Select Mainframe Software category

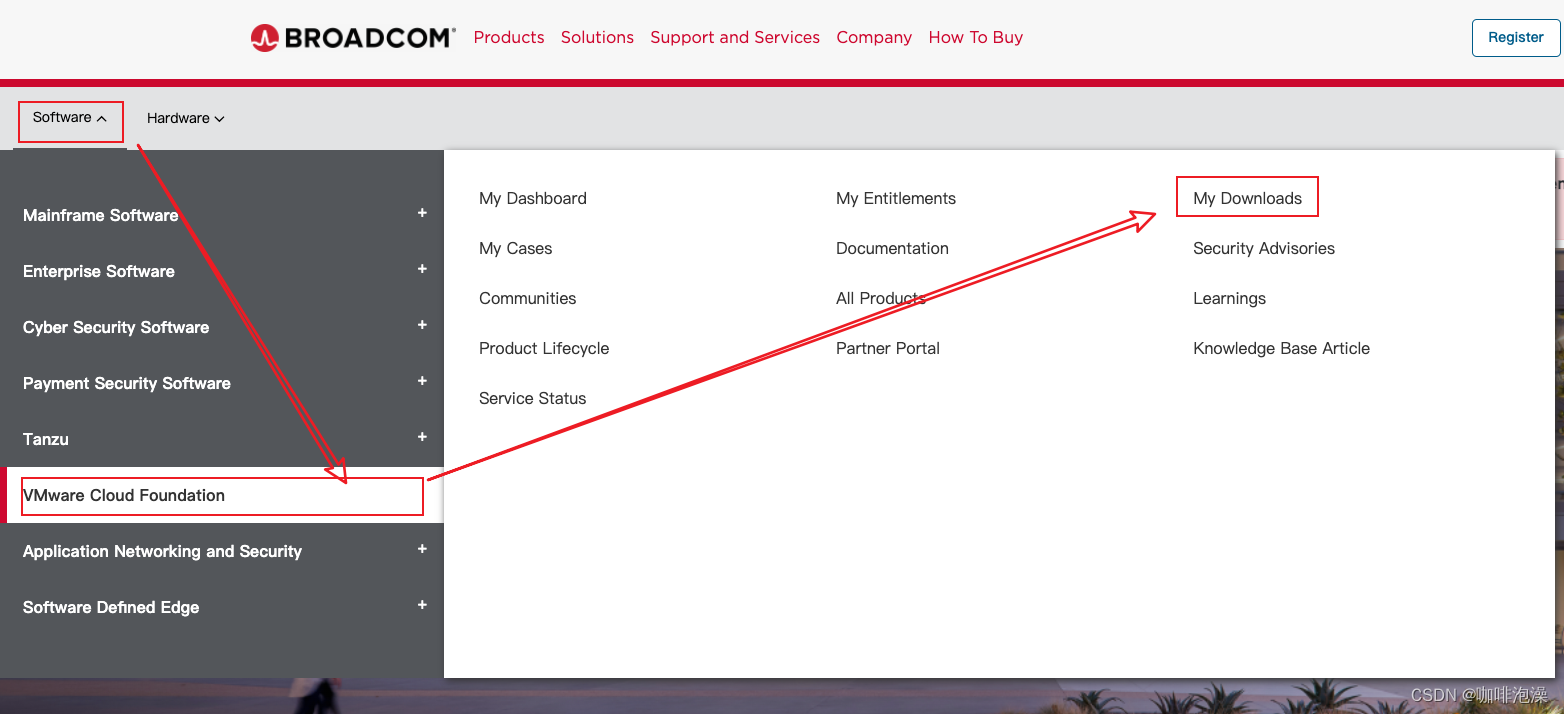(100, 215)
